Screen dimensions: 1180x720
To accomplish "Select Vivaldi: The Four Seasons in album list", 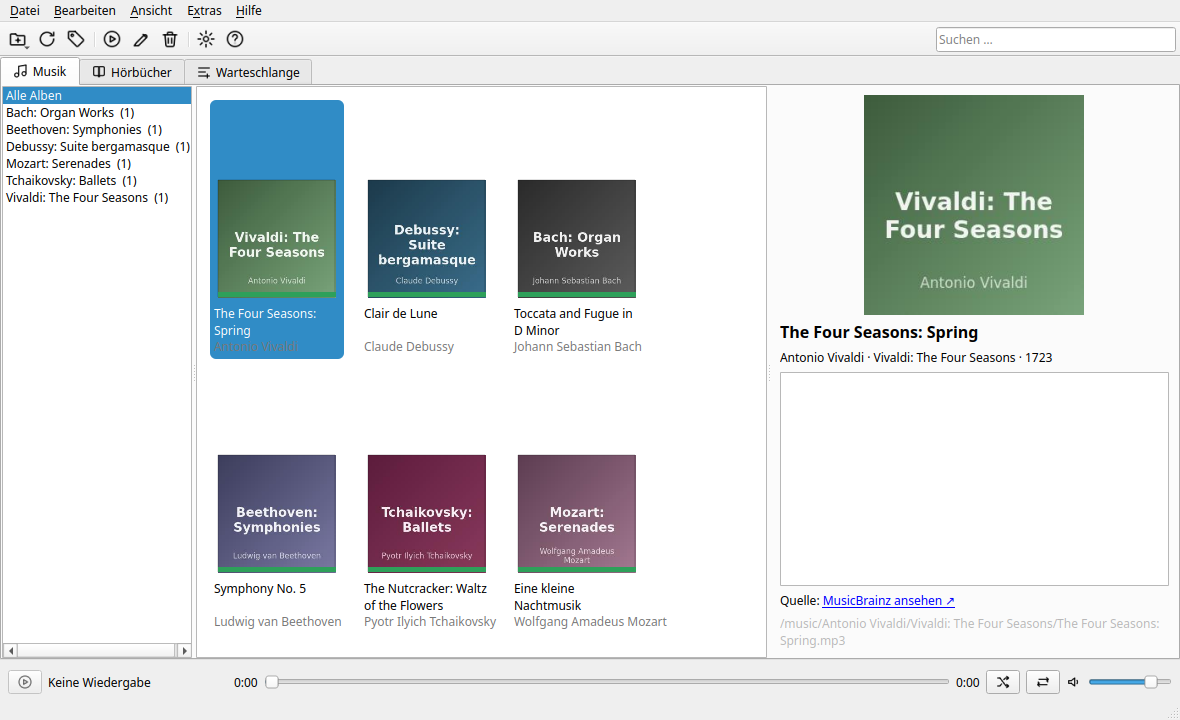I will pyautogui.click(x=97, y=198).
